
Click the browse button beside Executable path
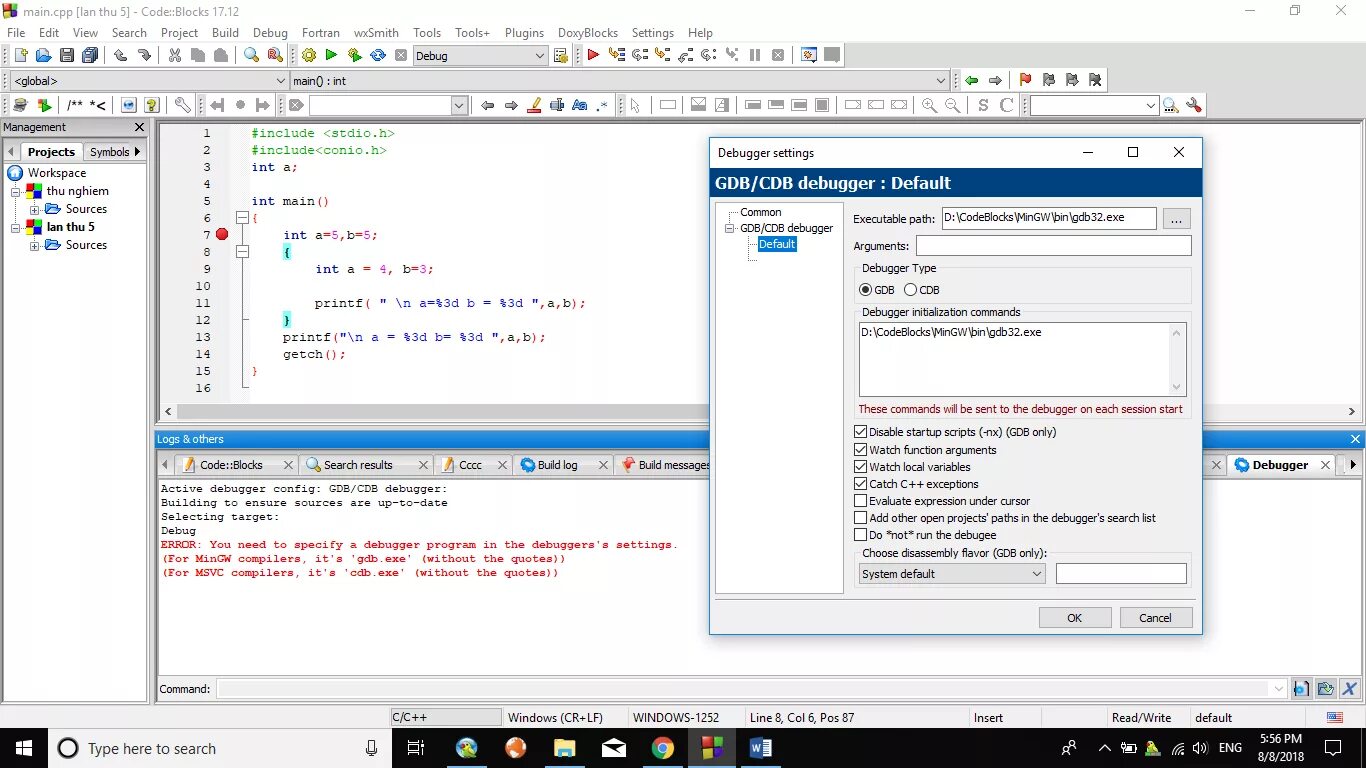[1176, 218]
